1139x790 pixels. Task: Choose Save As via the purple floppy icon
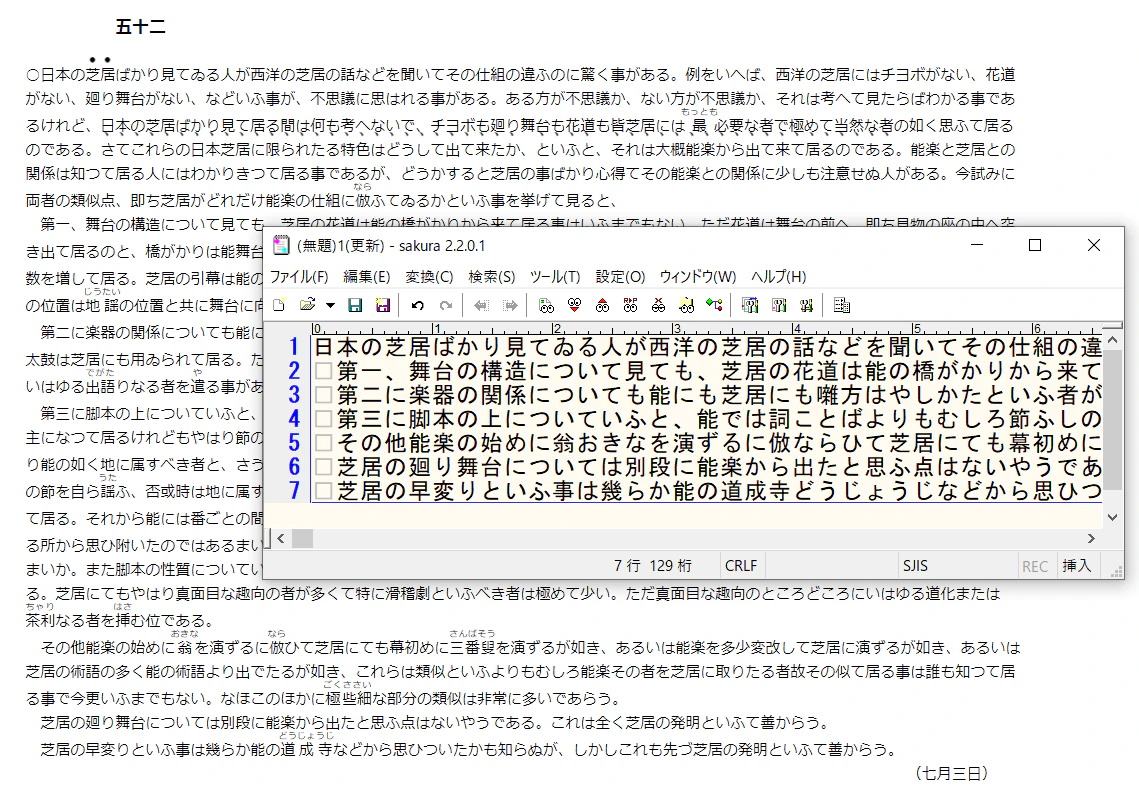pyautogui.click(x=383, y=306)
